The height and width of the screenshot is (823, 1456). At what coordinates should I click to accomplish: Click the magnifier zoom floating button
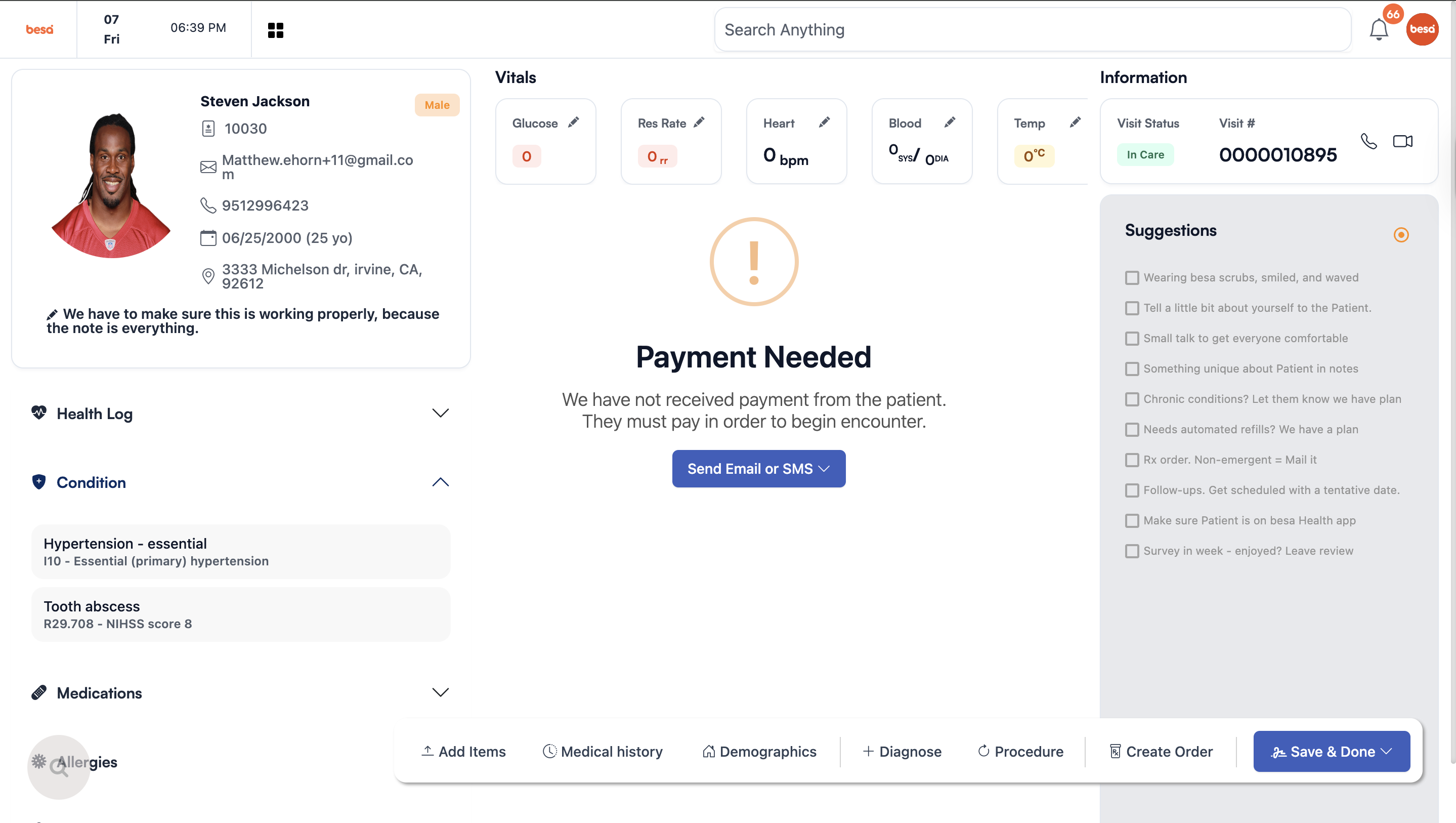[59, 767]
